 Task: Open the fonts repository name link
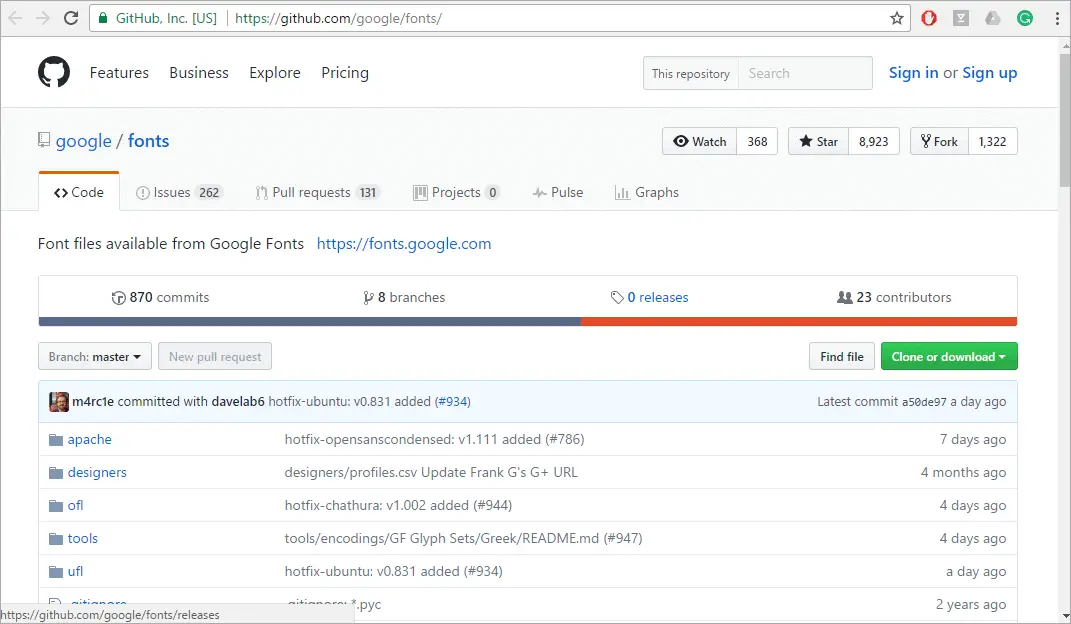point(148,141)
